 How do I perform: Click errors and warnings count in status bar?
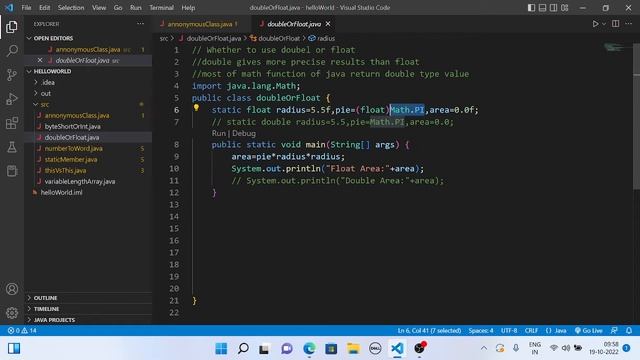[x=22, y=331]
